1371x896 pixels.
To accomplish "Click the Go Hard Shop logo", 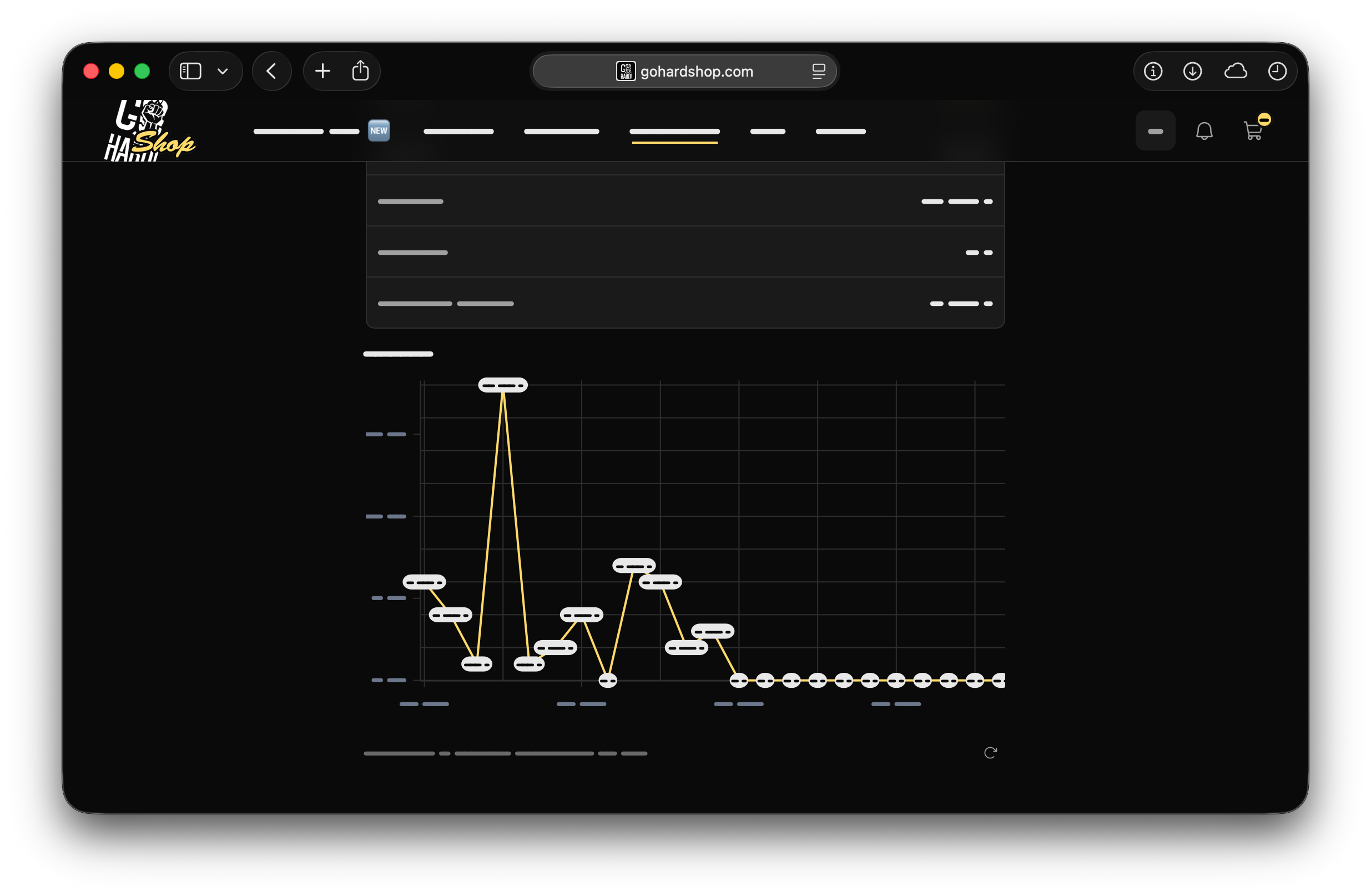I will [149, 130].
